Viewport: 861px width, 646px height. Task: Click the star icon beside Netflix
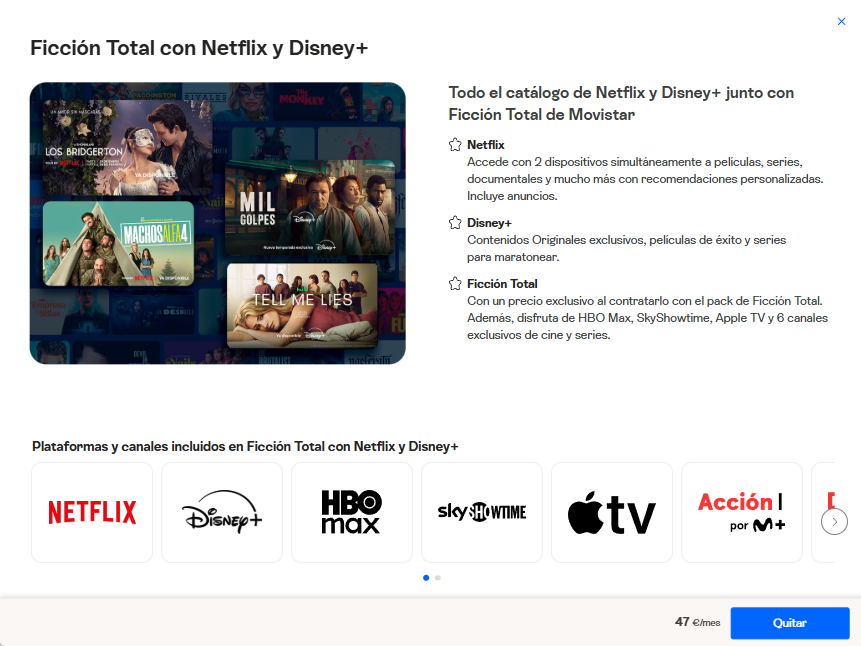(455, 145)
